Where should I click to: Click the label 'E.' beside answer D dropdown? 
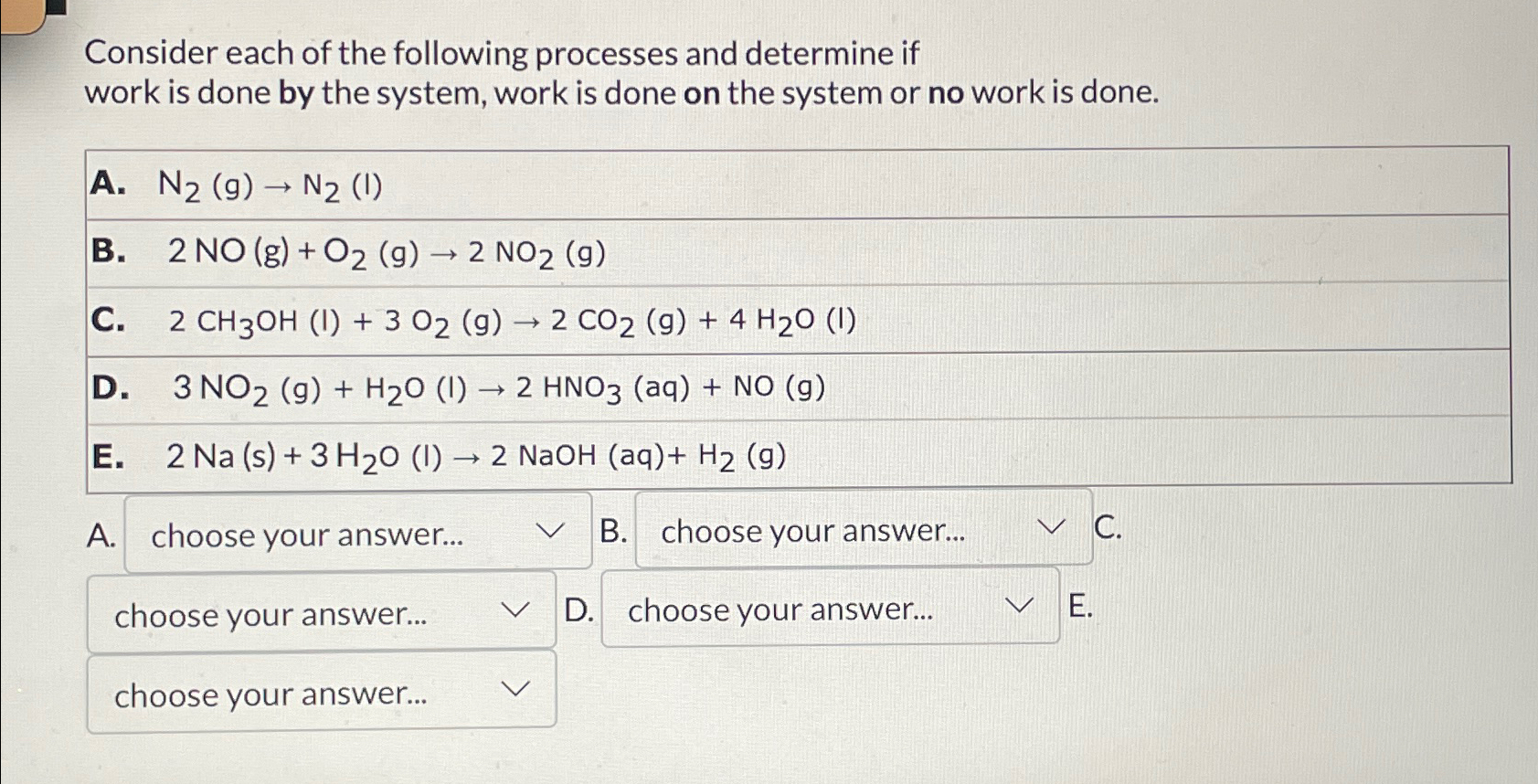tap(1081, 606)
